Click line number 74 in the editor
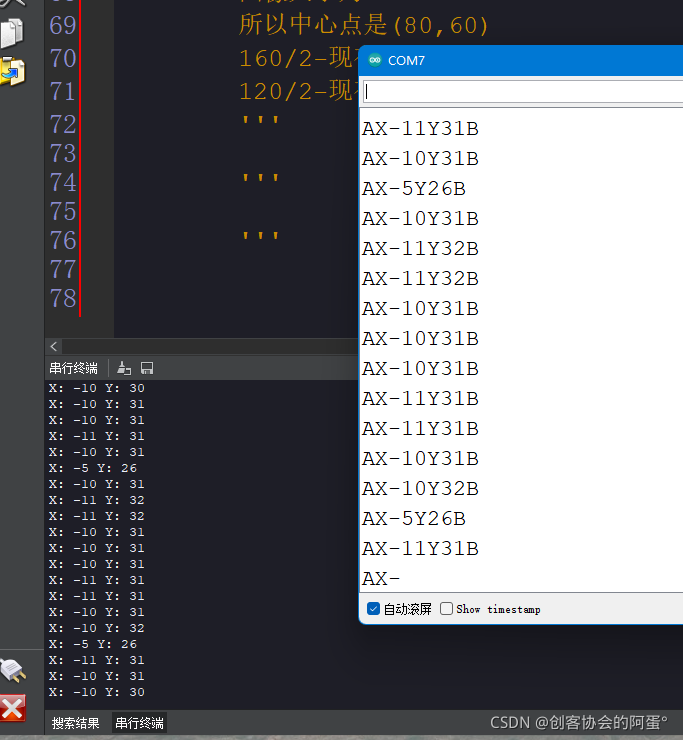 pyautogui.click(x=63, y=182)
